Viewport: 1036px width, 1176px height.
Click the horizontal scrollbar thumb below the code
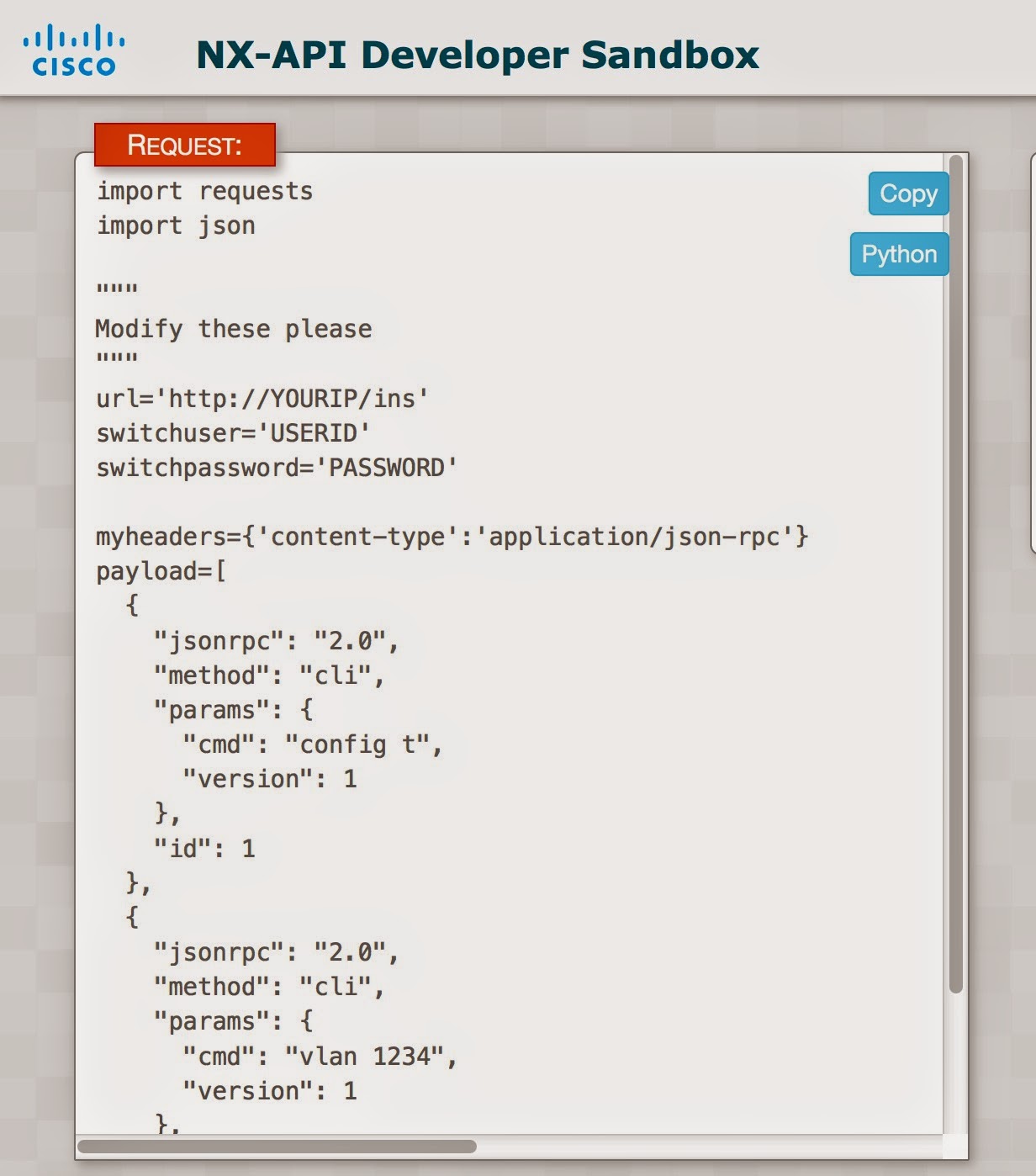[277, 1147]
